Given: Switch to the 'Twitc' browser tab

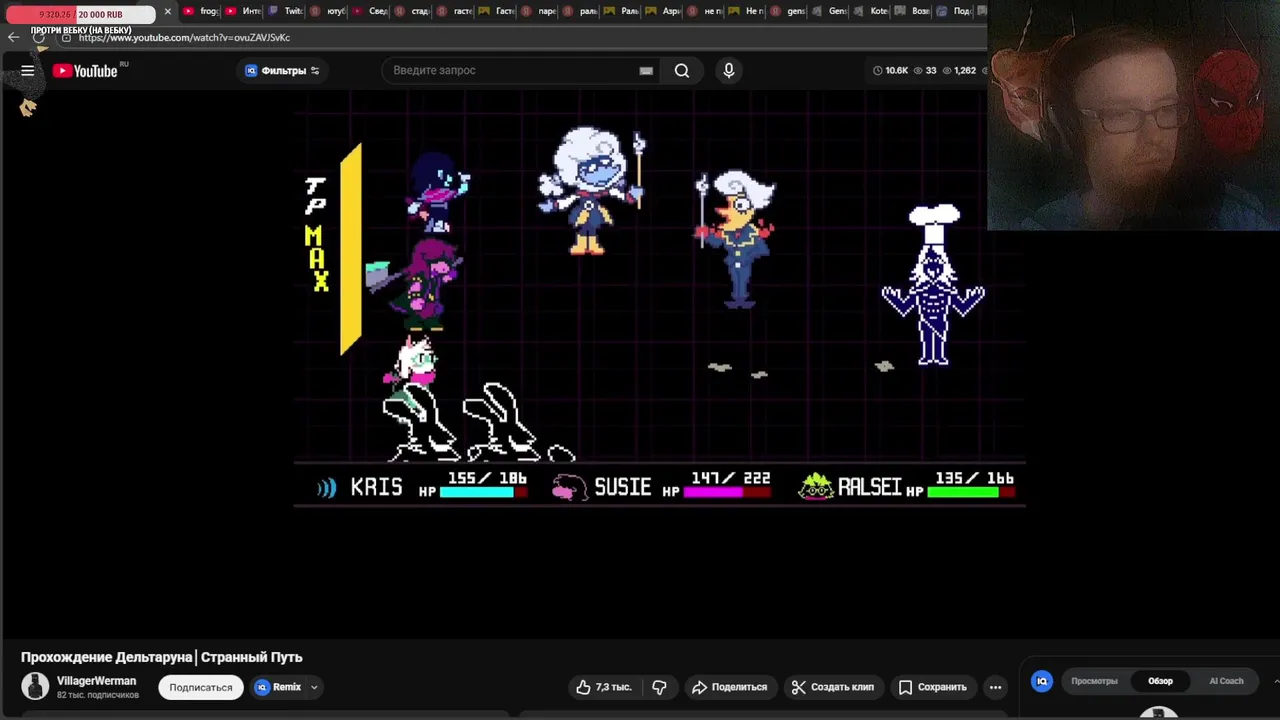Looking at the screenshot, I should tap(285, 11).
